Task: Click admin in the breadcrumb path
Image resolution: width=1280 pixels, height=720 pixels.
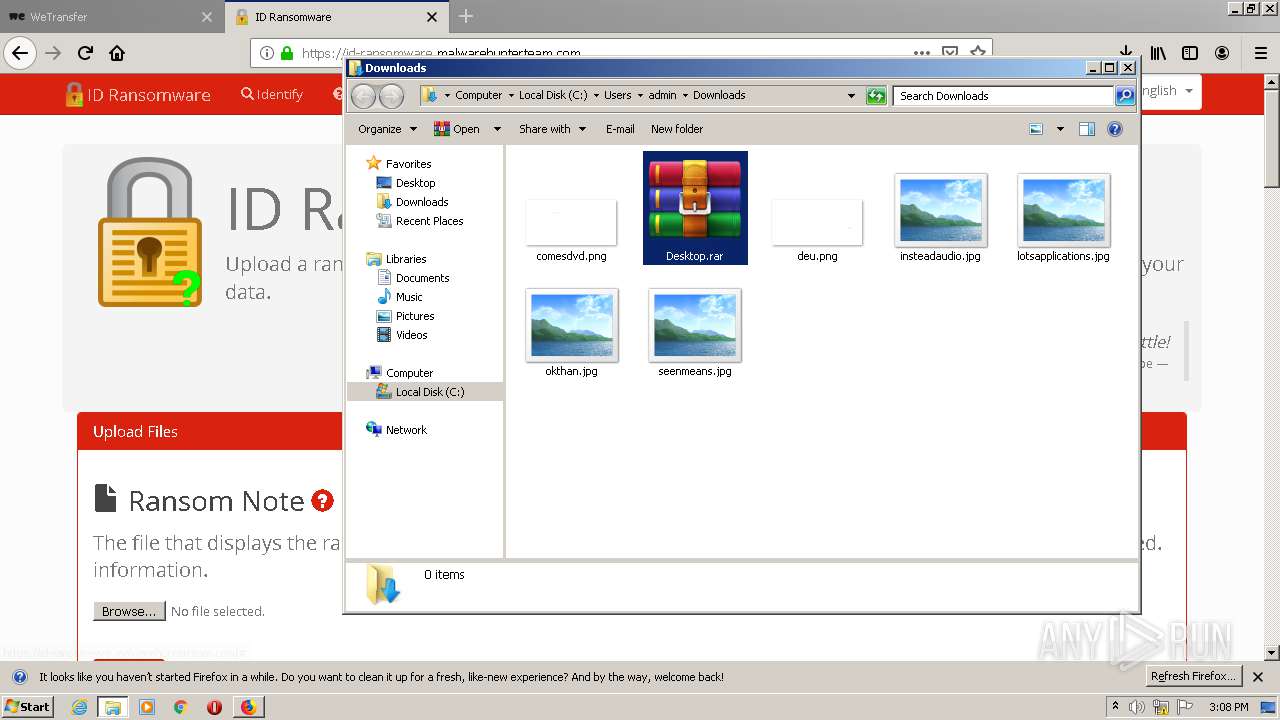Action: pos(662,95)
